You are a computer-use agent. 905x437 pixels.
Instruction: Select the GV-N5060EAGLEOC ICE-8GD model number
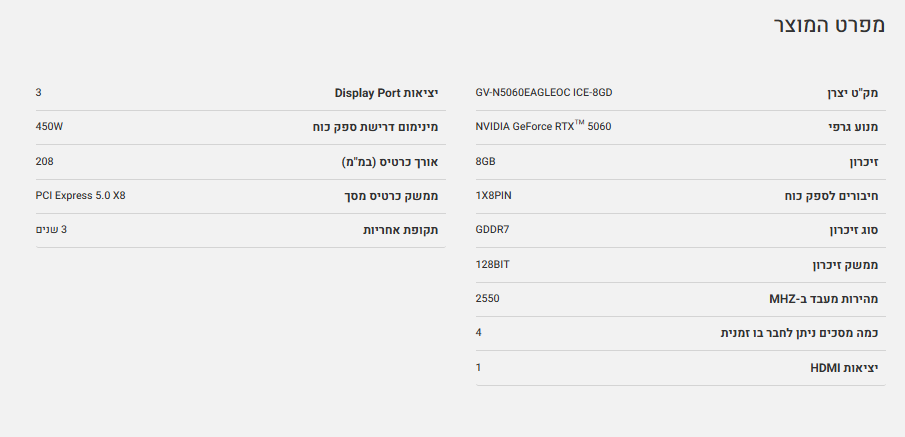(543, 93)
